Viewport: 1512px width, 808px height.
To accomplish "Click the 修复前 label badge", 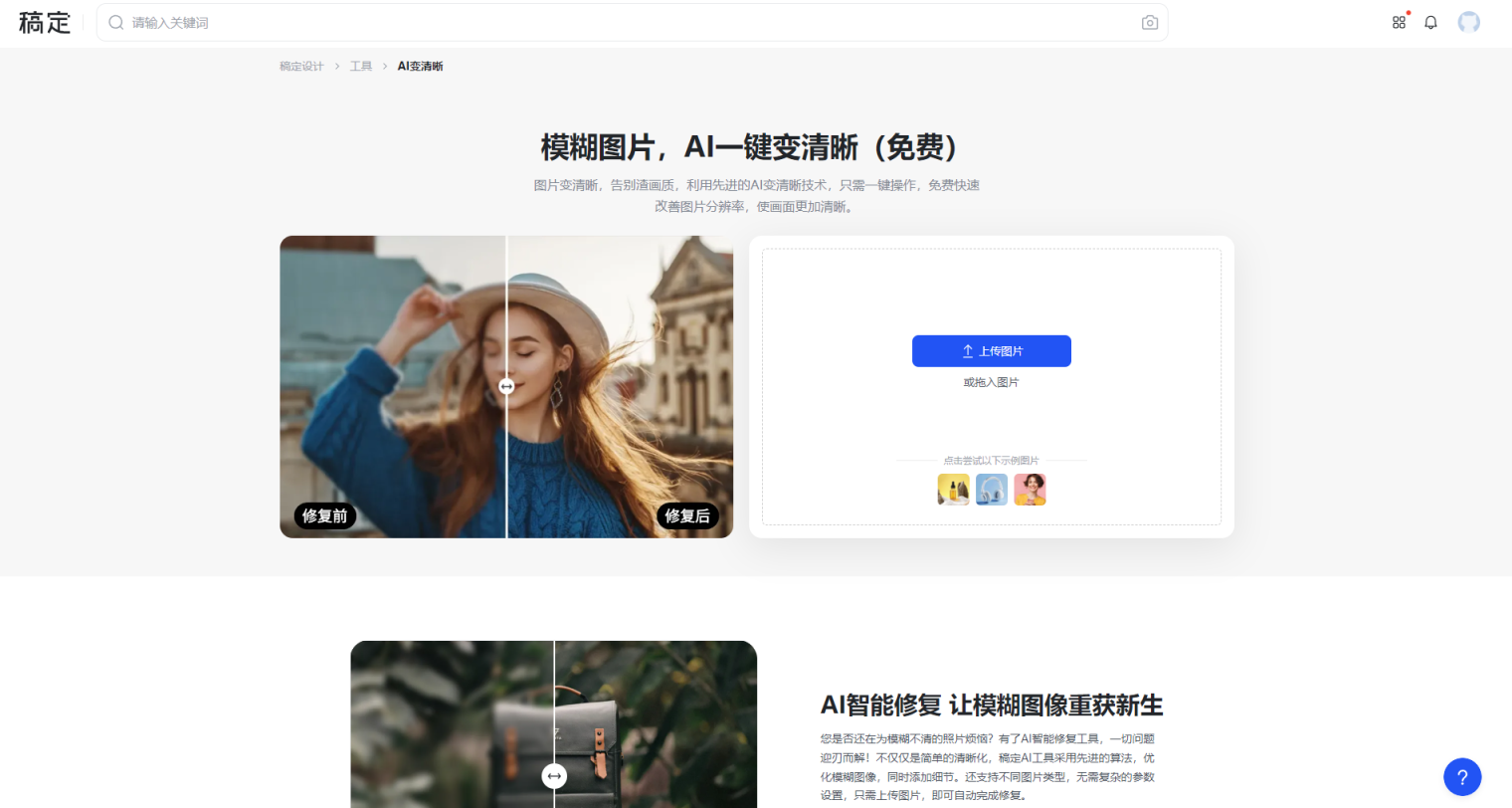I will (323, 516).
